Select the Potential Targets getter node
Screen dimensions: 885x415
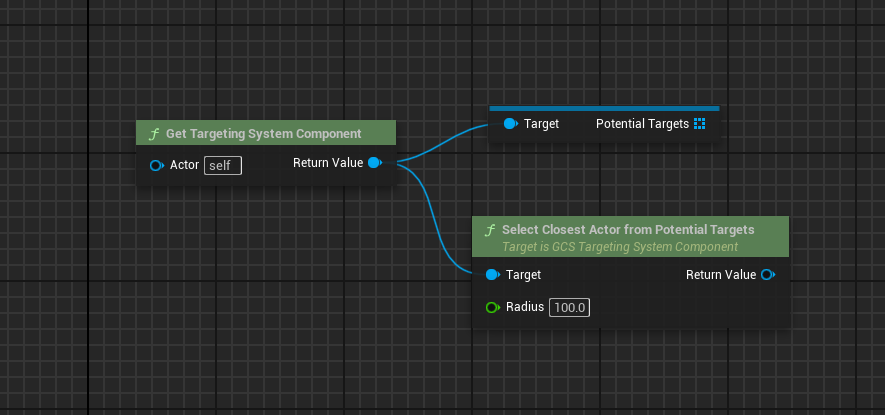(x=604, y=124)
